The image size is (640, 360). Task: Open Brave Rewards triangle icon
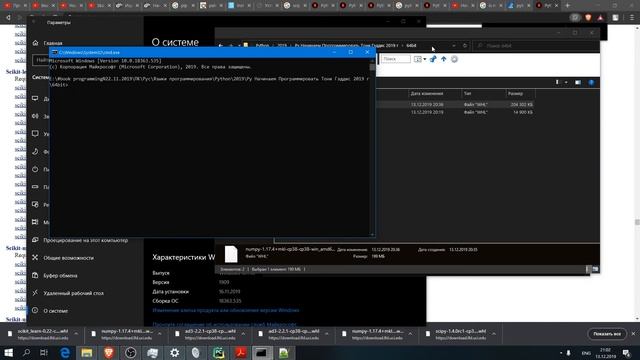click(600, 18)
